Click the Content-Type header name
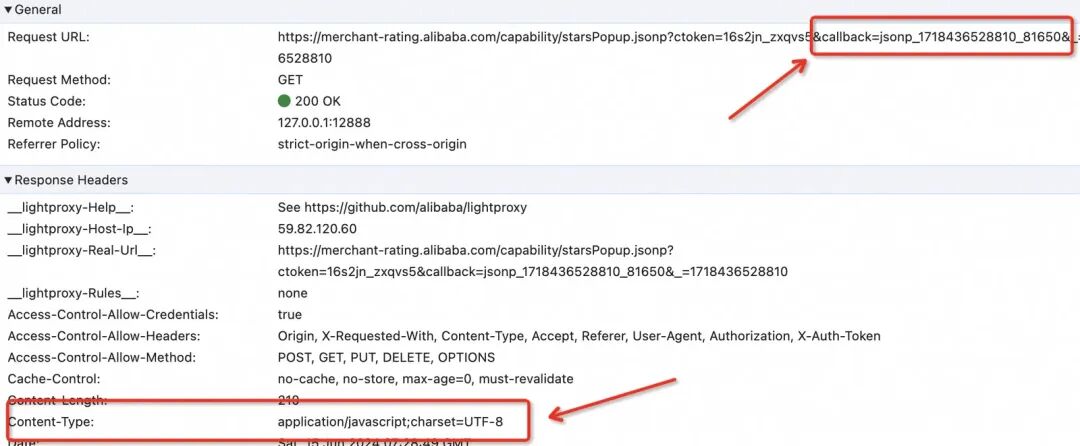This screenshot has height=446, width=1080. [x=50, y=421]
